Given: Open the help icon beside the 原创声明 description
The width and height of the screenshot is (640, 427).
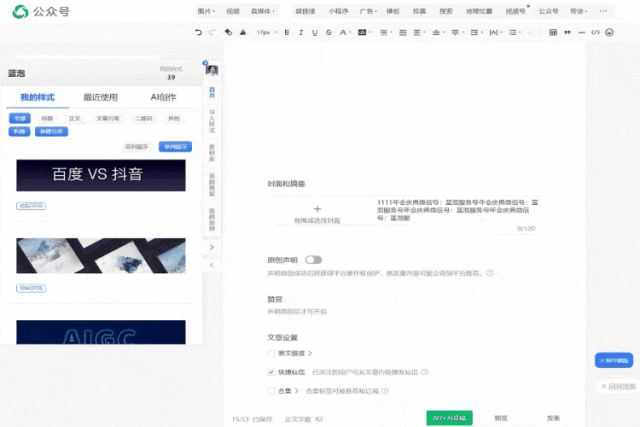Looking at the screenshot, I should click(x=490, y=273).
